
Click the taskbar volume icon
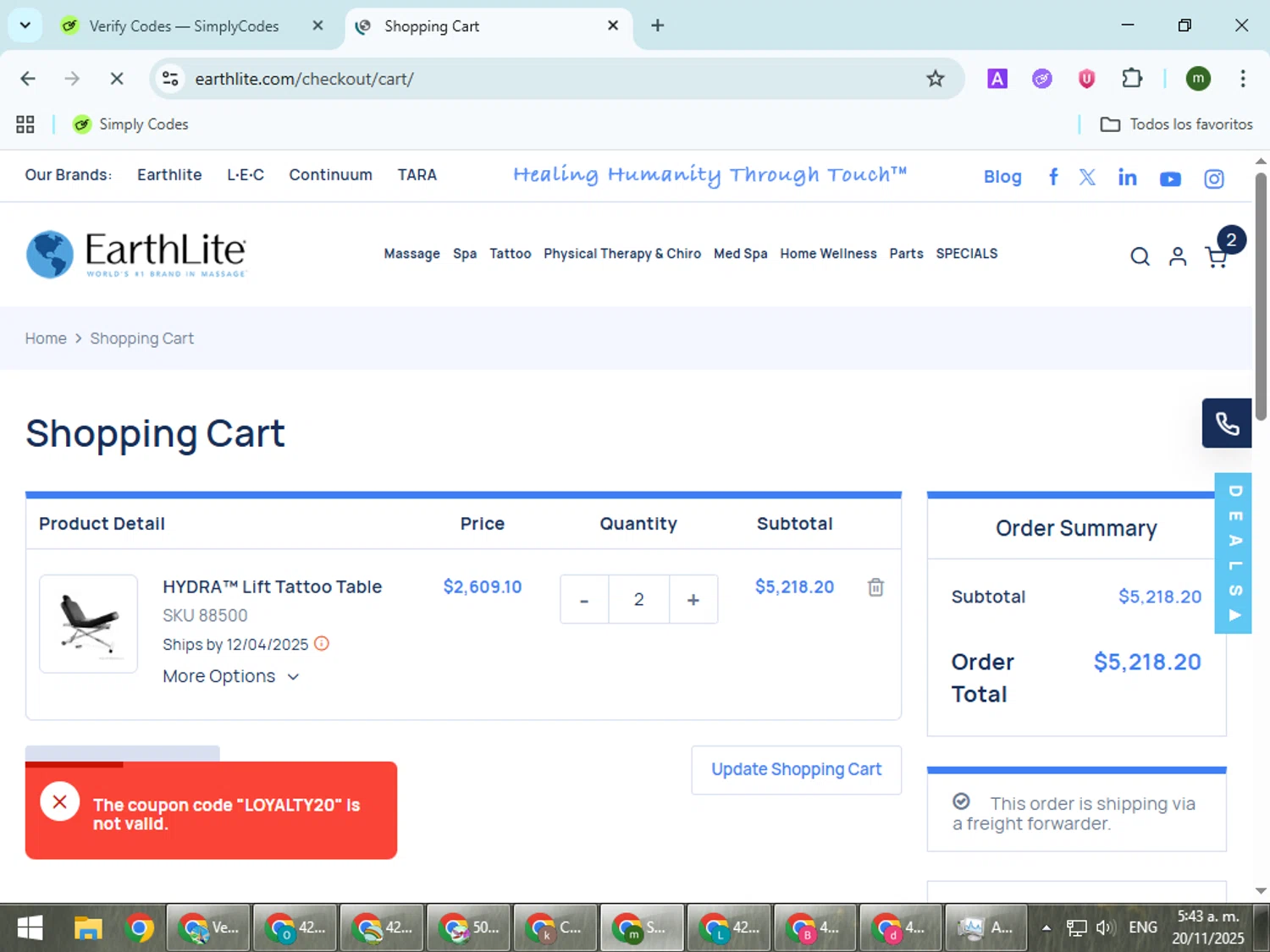[x=1104, y=927]
